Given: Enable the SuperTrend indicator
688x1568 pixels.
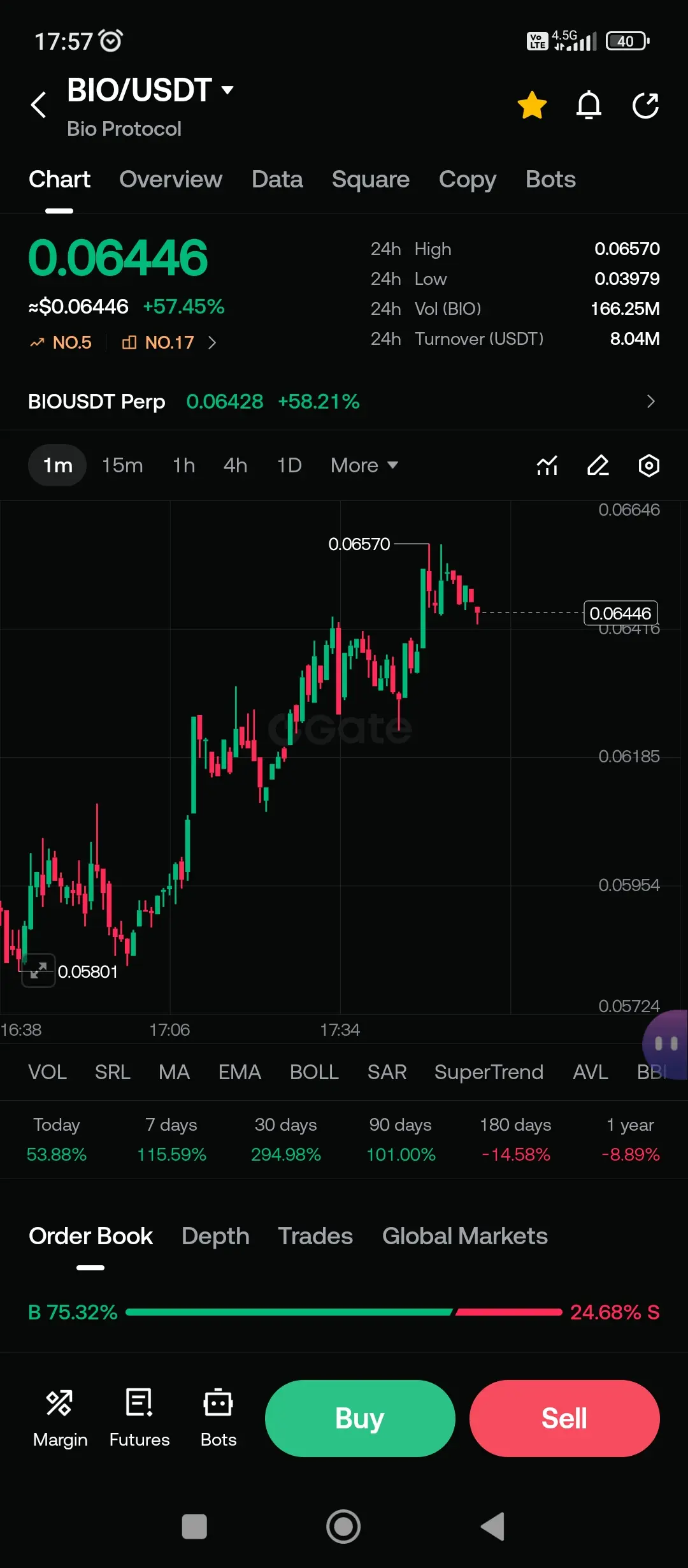Looking at the screenshot, I should (489, 1072).
